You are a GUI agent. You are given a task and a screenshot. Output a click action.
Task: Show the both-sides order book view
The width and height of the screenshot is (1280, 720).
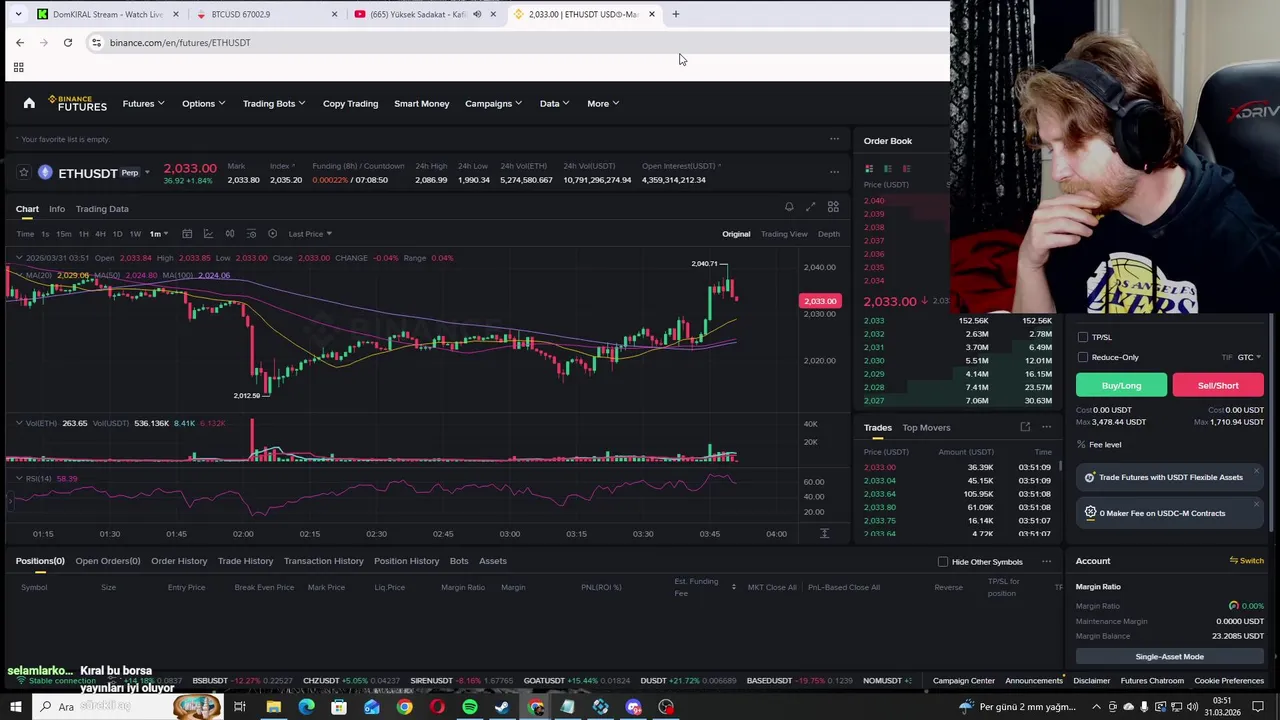click(x=869, y=169)
